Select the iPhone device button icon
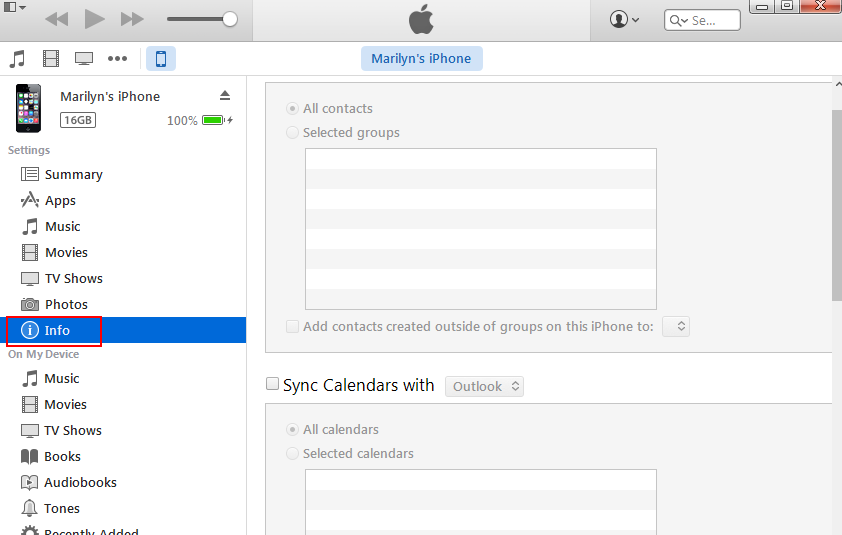This screenshot has height=535, width=842. 160,59
